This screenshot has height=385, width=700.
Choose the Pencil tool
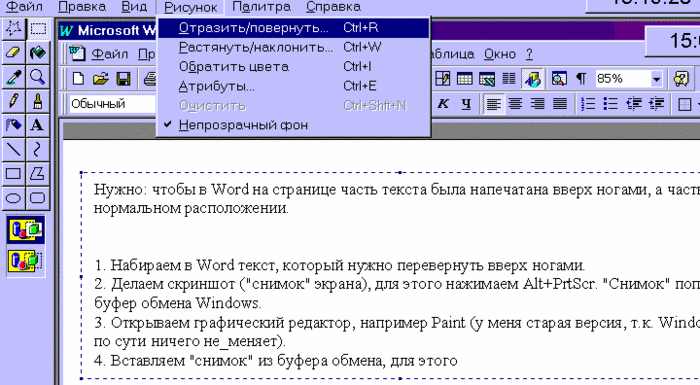[x=13, y=101]
